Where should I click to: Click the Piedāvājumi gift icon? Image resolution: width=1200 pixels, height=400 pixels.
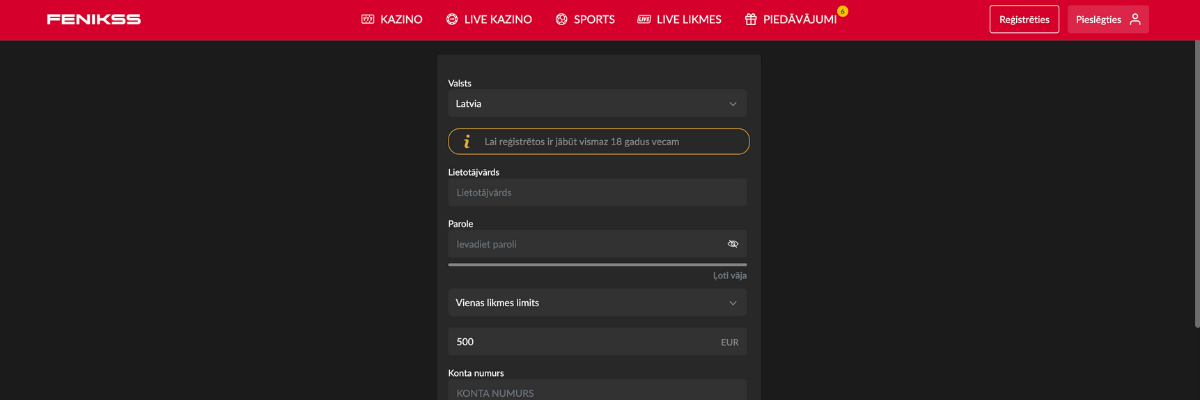(751, 19)
